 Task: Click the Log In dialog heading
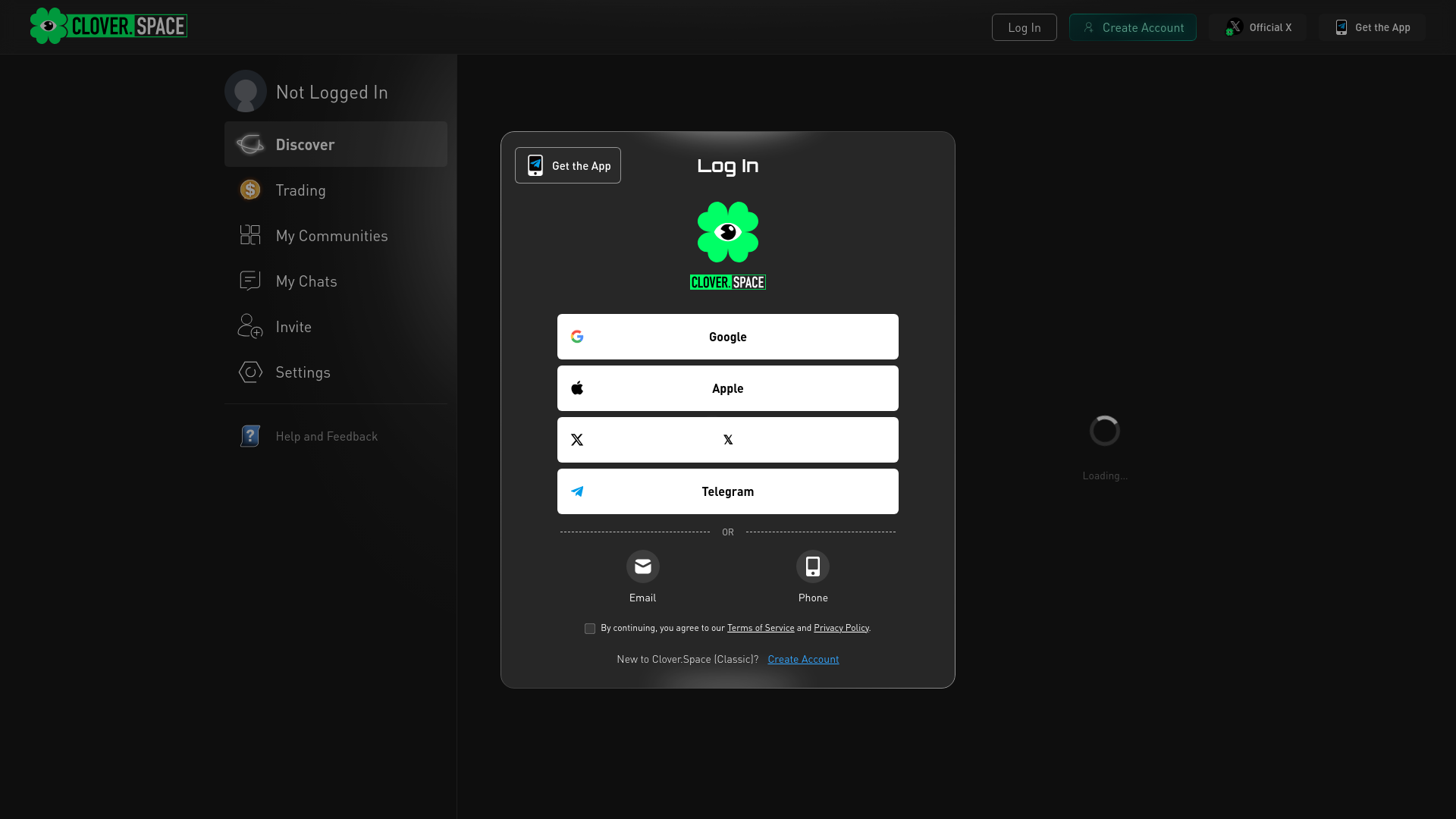728,166
